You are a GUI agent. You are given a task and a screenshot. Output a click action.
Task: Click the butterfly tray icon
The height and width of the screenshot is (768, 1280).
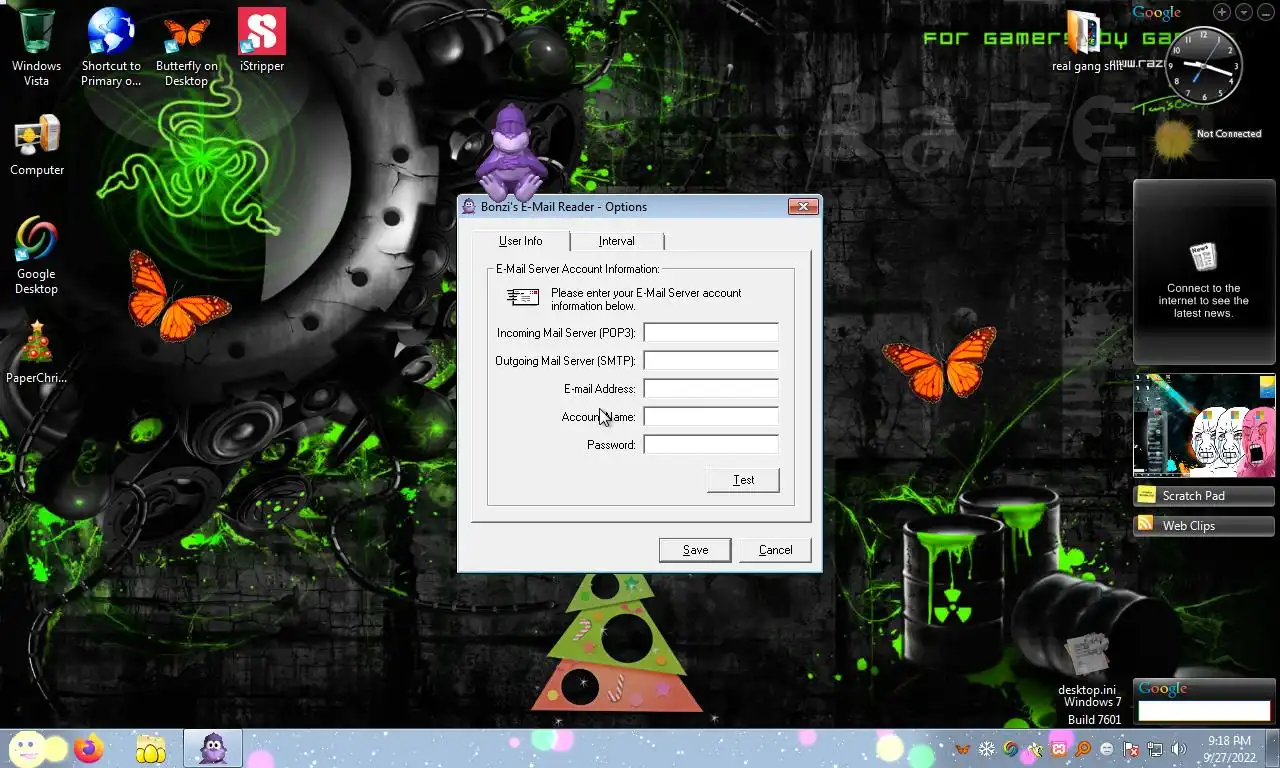coord(962,749)
